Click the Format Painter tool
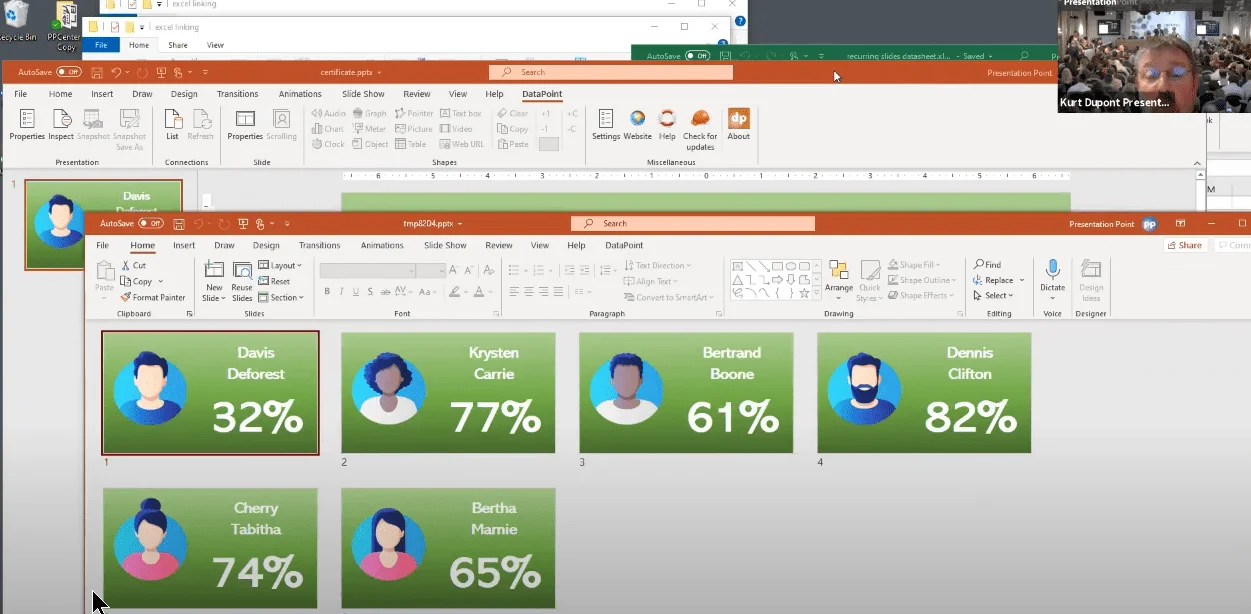 click(153, 297)
